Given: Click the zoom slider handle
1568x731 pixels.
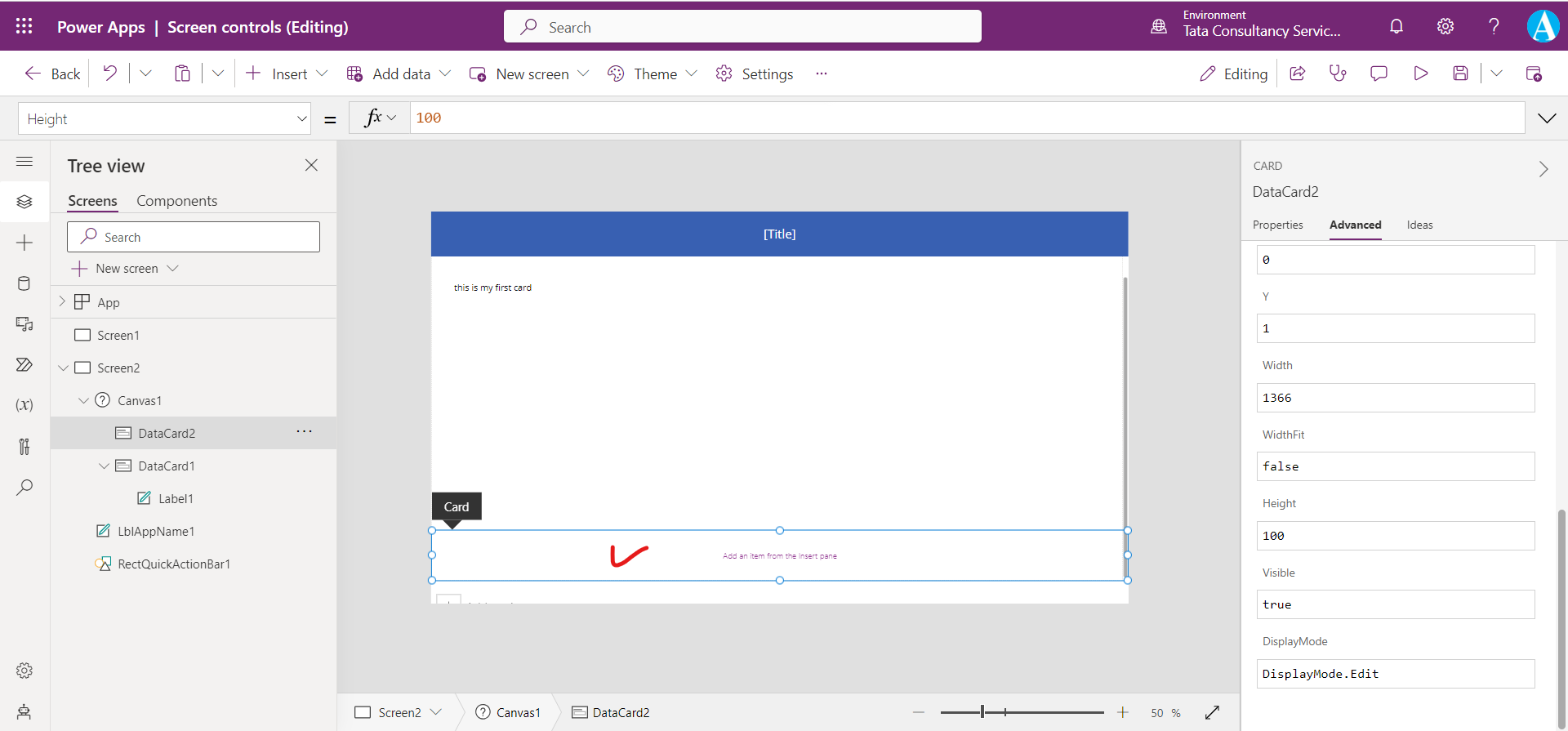Looking at the screenshot, I should 982,712.
